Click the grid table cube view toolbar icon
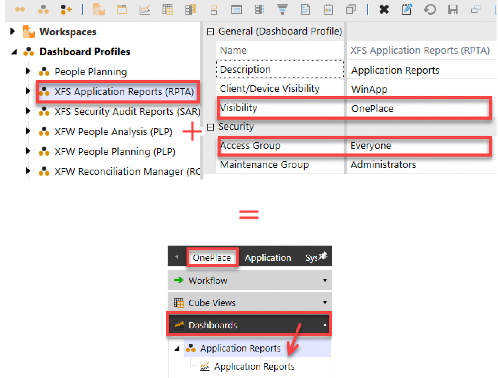498x378 pixels. [x=167, y=9]
